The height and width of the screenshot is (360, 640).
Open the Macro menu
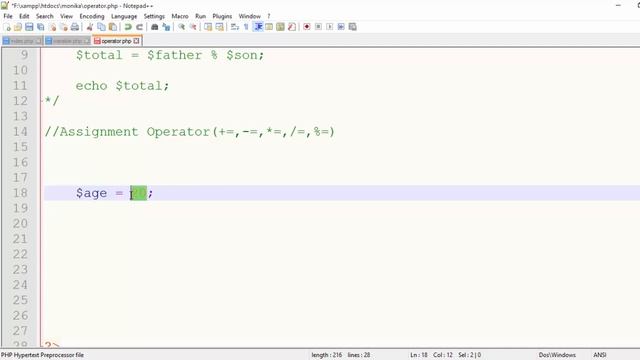click(x=180, y=16)
